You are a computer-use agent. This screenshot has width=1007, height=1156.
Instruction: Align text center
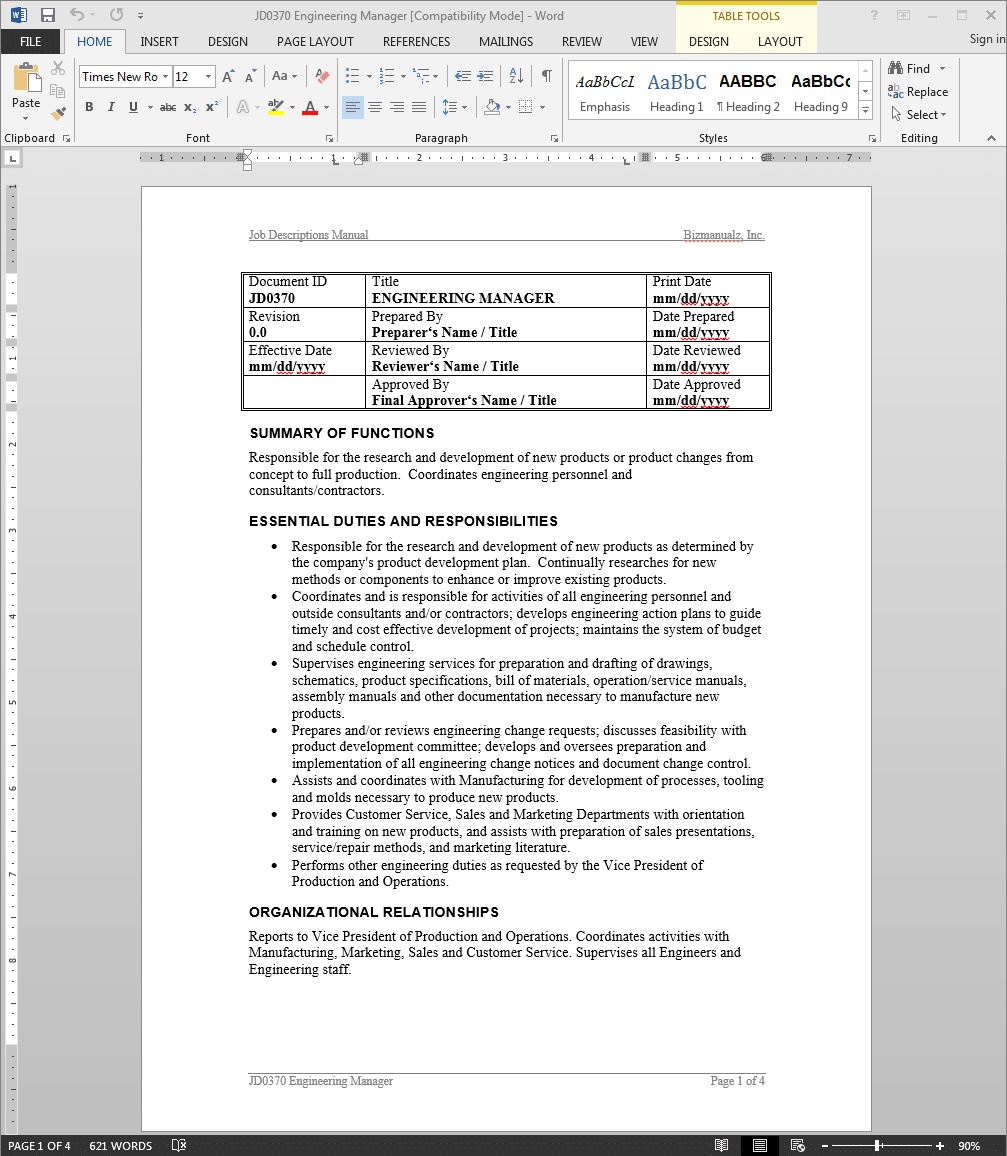pyautogui.click(x=375, y=108)
